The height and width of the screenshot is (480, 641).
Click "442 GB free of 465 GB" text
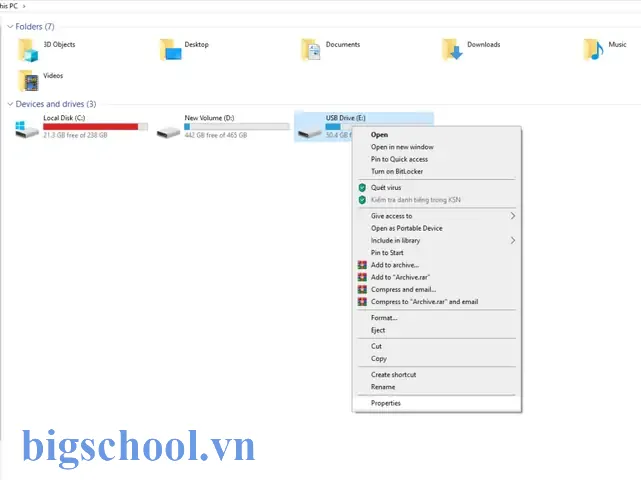(216, 135)
